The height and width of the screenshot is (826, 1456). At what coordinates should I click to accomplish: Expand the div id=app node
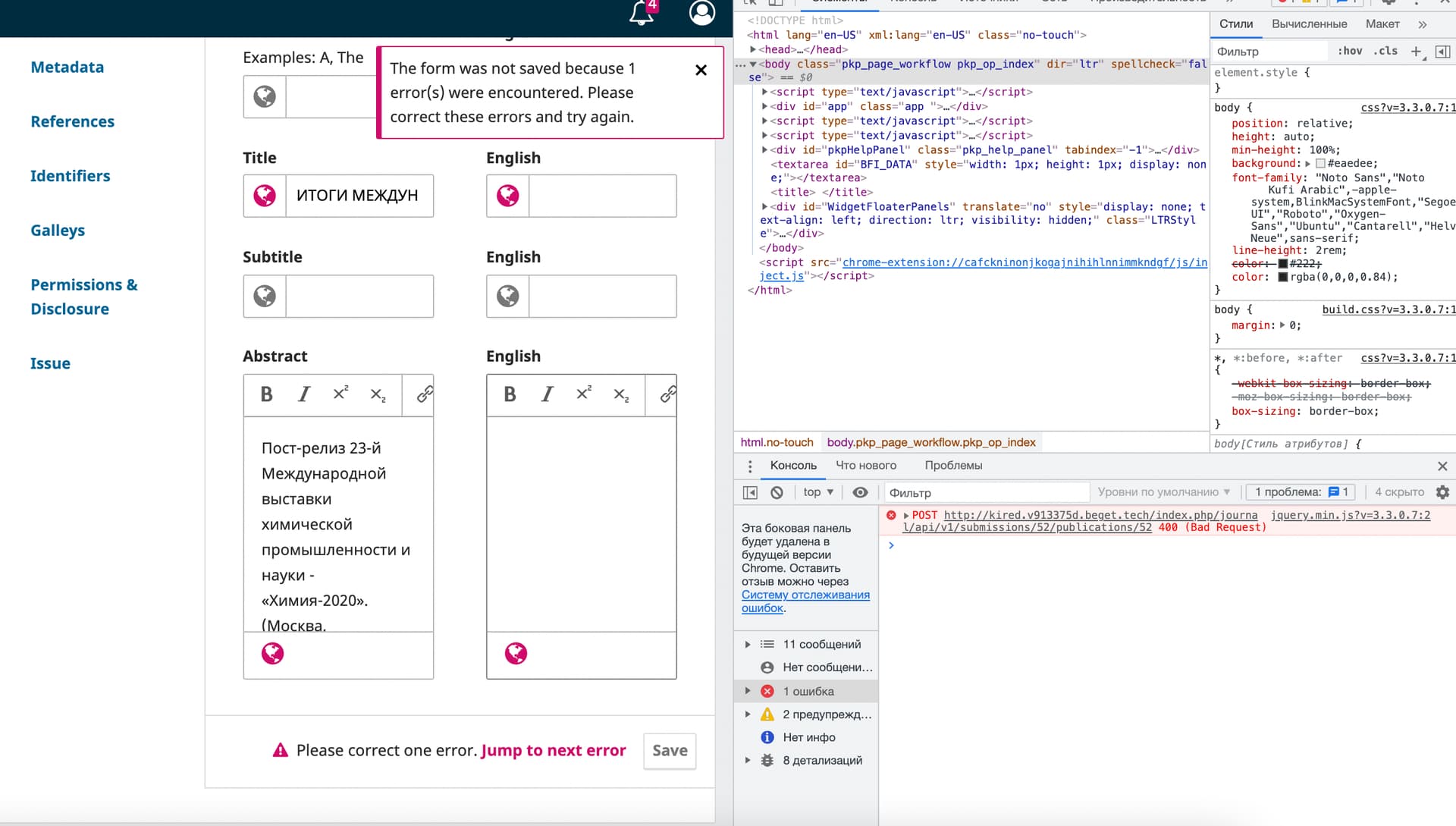[764, 106]
